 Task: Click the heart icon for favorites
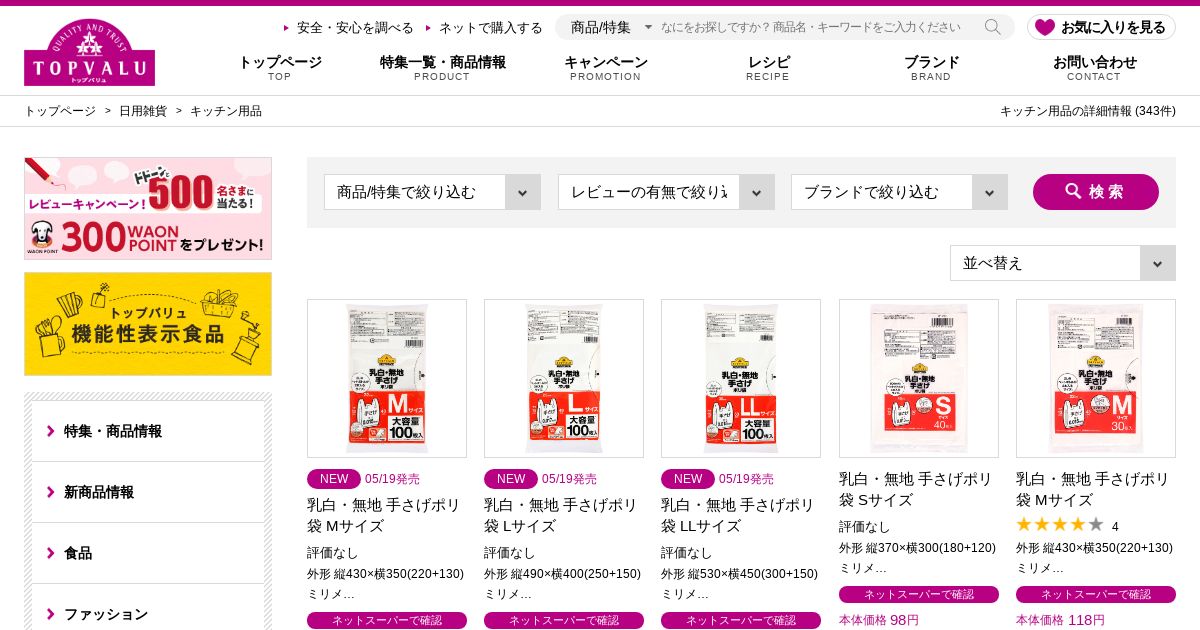tap(1045, 27)
